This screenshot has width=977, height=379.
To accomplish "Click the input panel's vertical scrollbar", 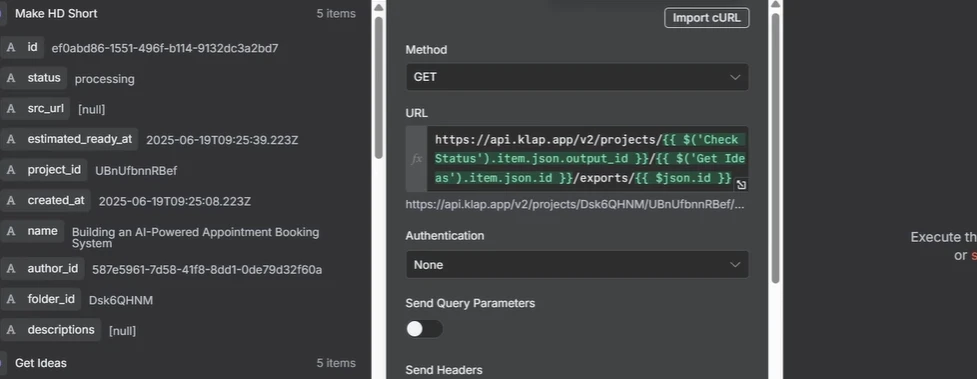I will tap(378, 87).
